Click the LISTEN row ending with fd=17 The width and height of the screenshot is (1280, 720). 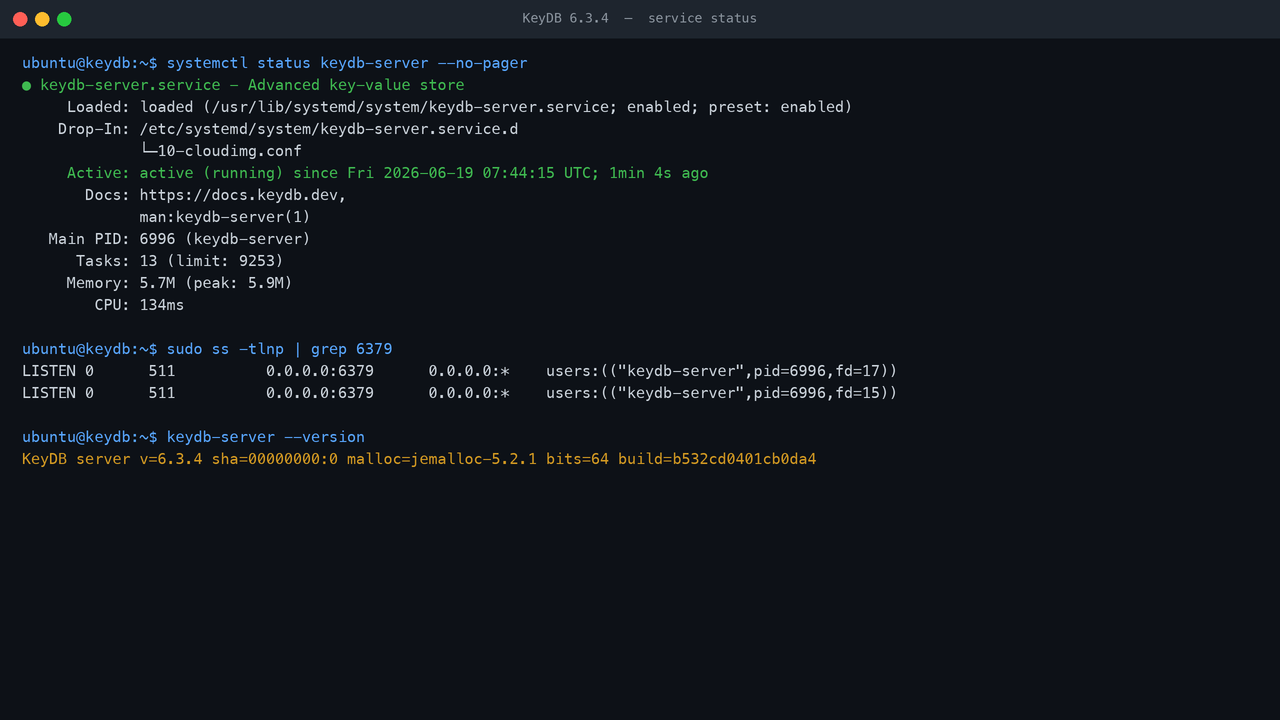(x=460, y=371)
